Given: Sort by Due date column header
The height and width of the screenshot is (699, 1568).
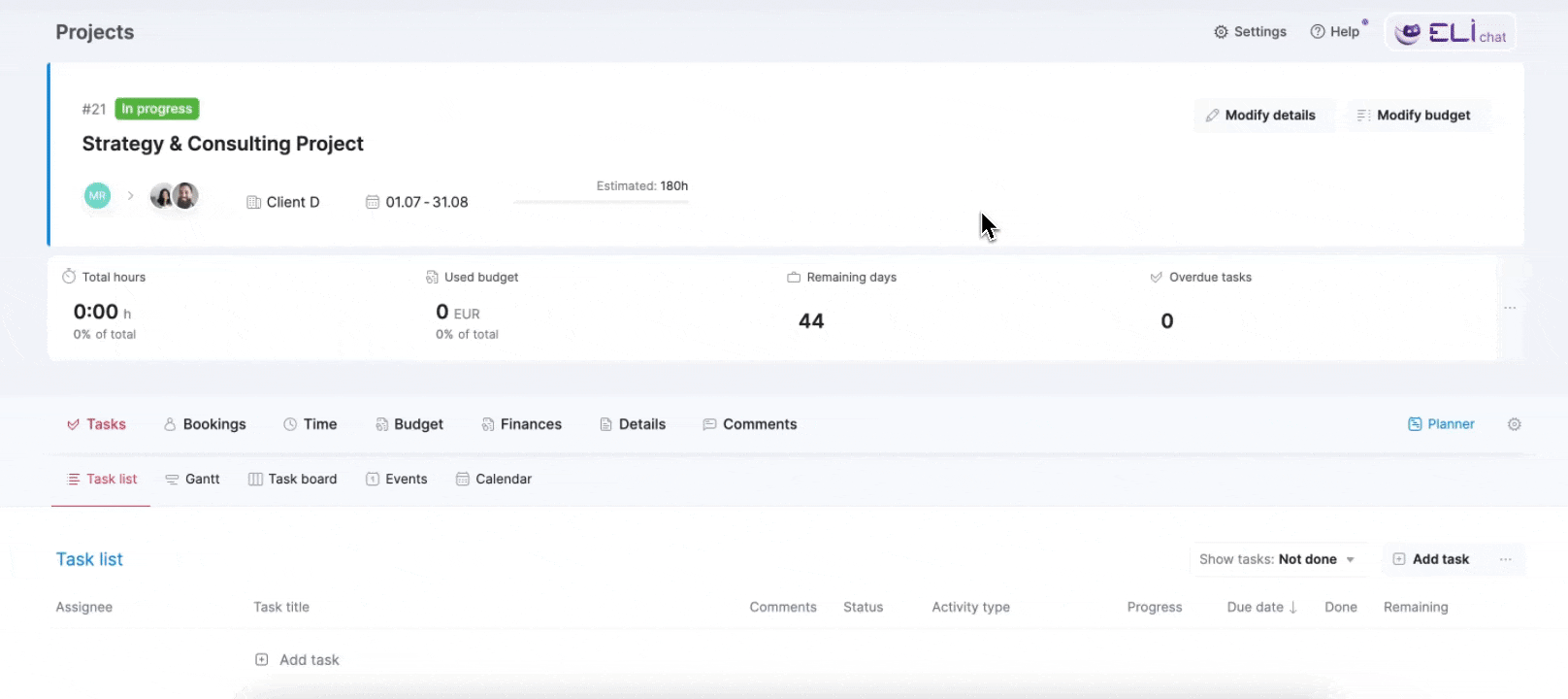Looking at the screenshot, I should coord(1261,607).
